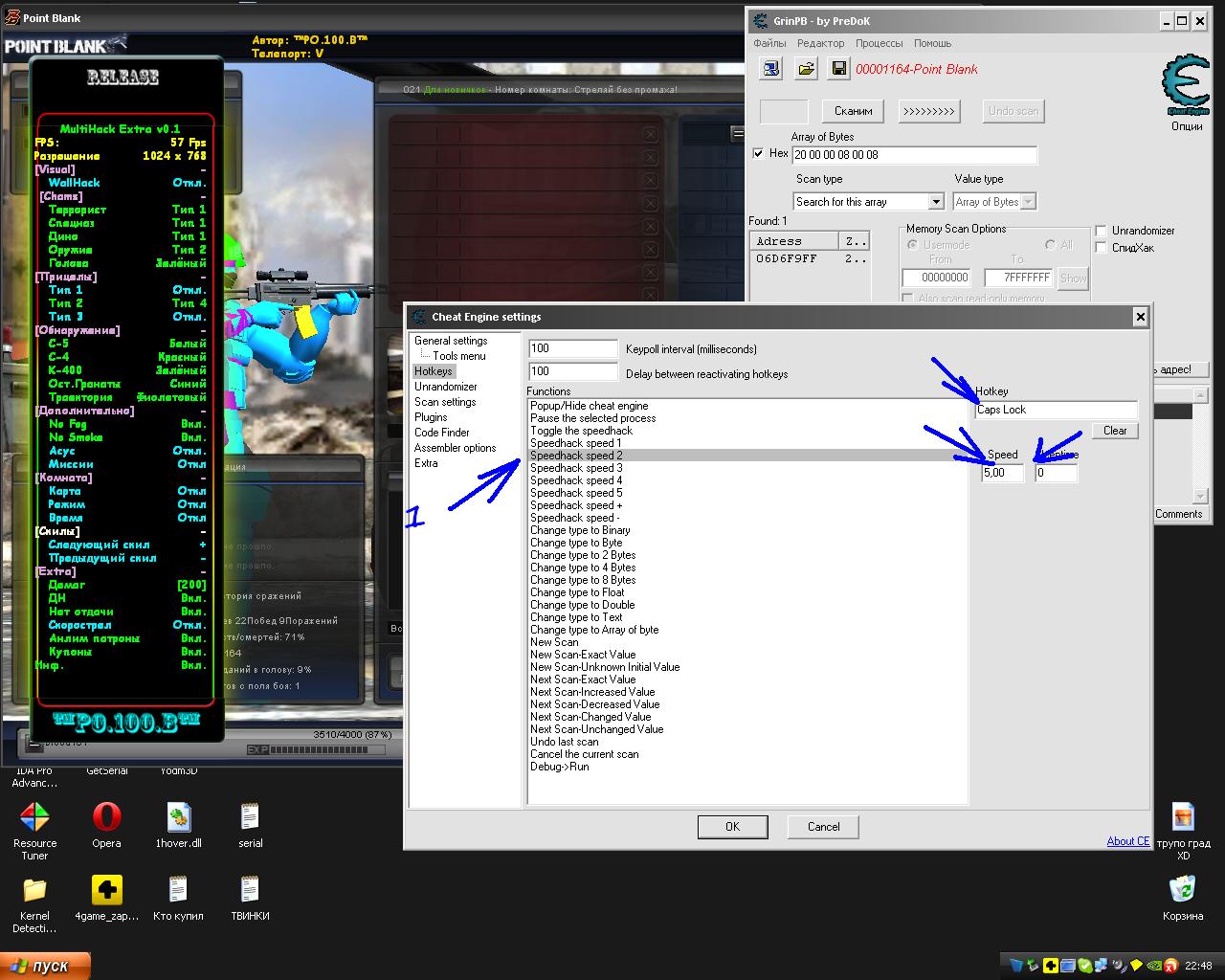1225x980 pixels.
Task: Click the Speed value input field
Action: pyautogui.click(x=1002, y=473)
